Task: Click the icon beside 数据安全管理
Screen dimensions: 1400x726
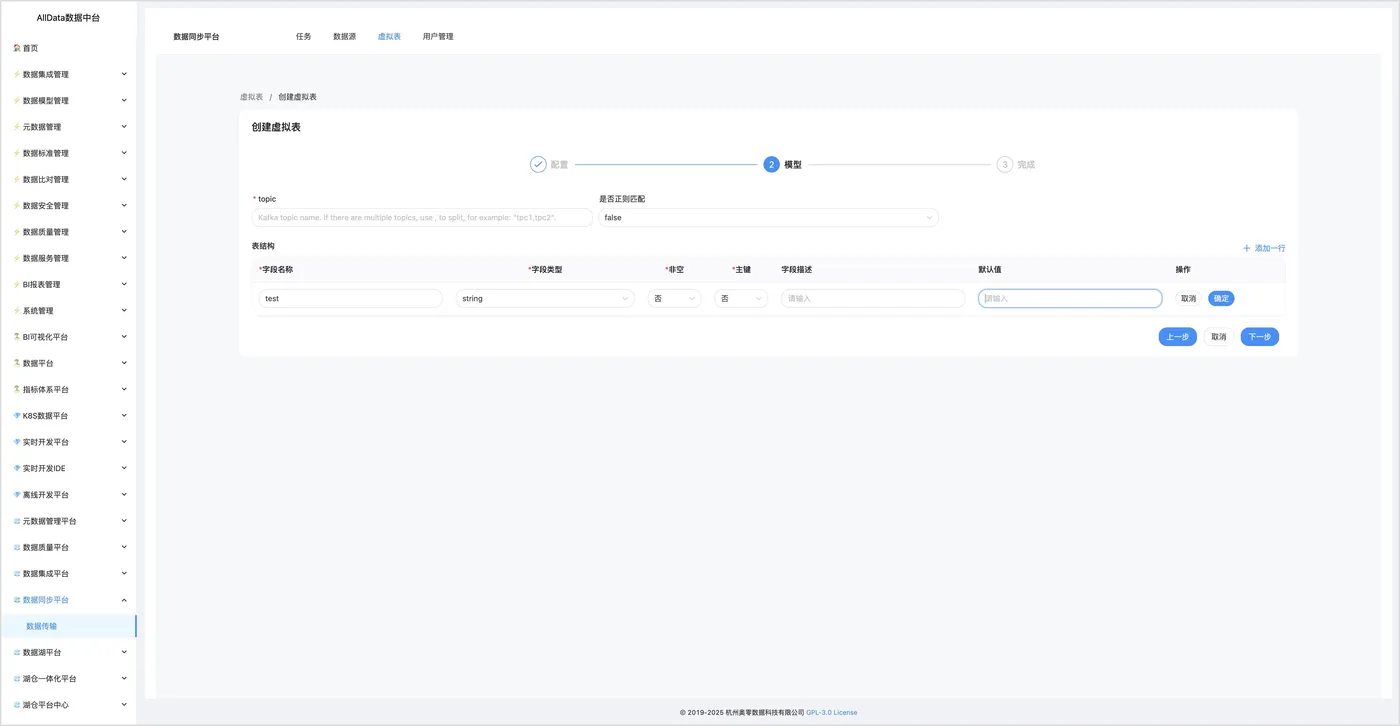Action: point(17,206)
